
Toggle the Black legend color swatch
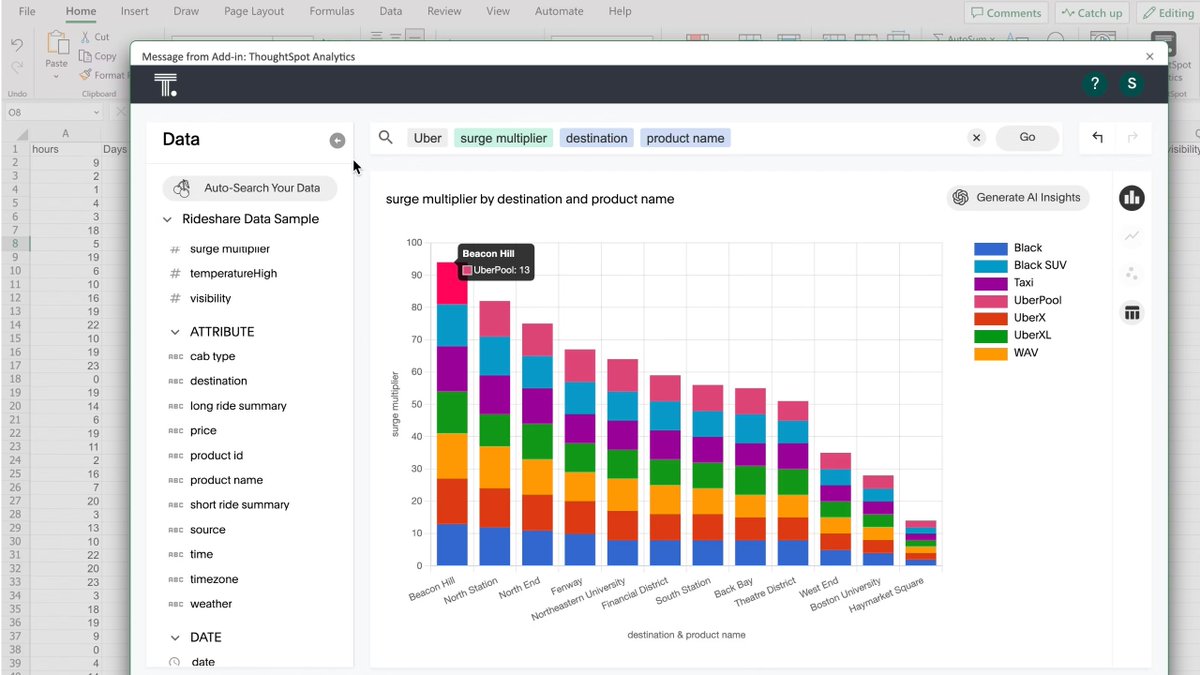991,248
